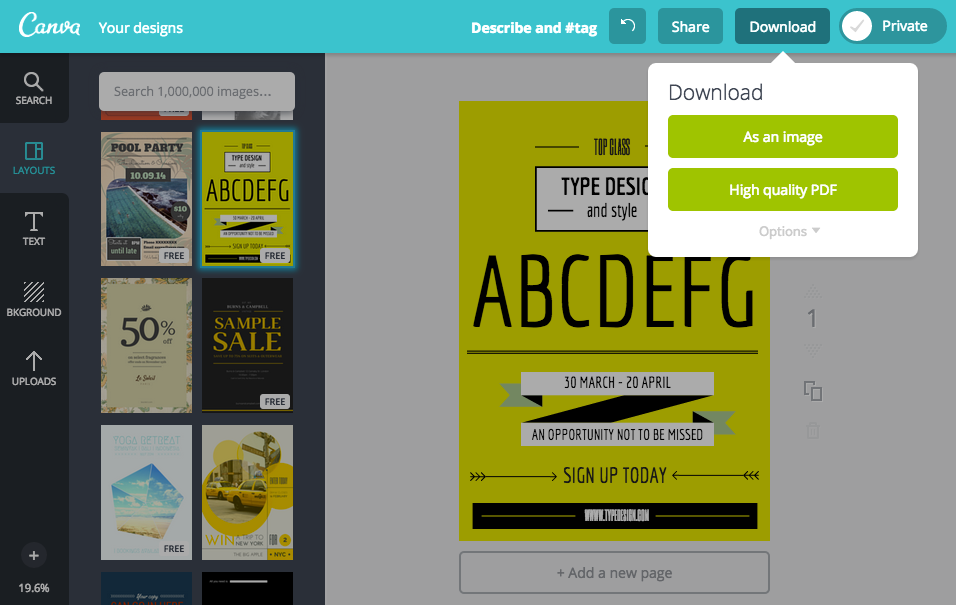
Task: Select the 50% off layout thumbnail
Action: pos(146,346)
